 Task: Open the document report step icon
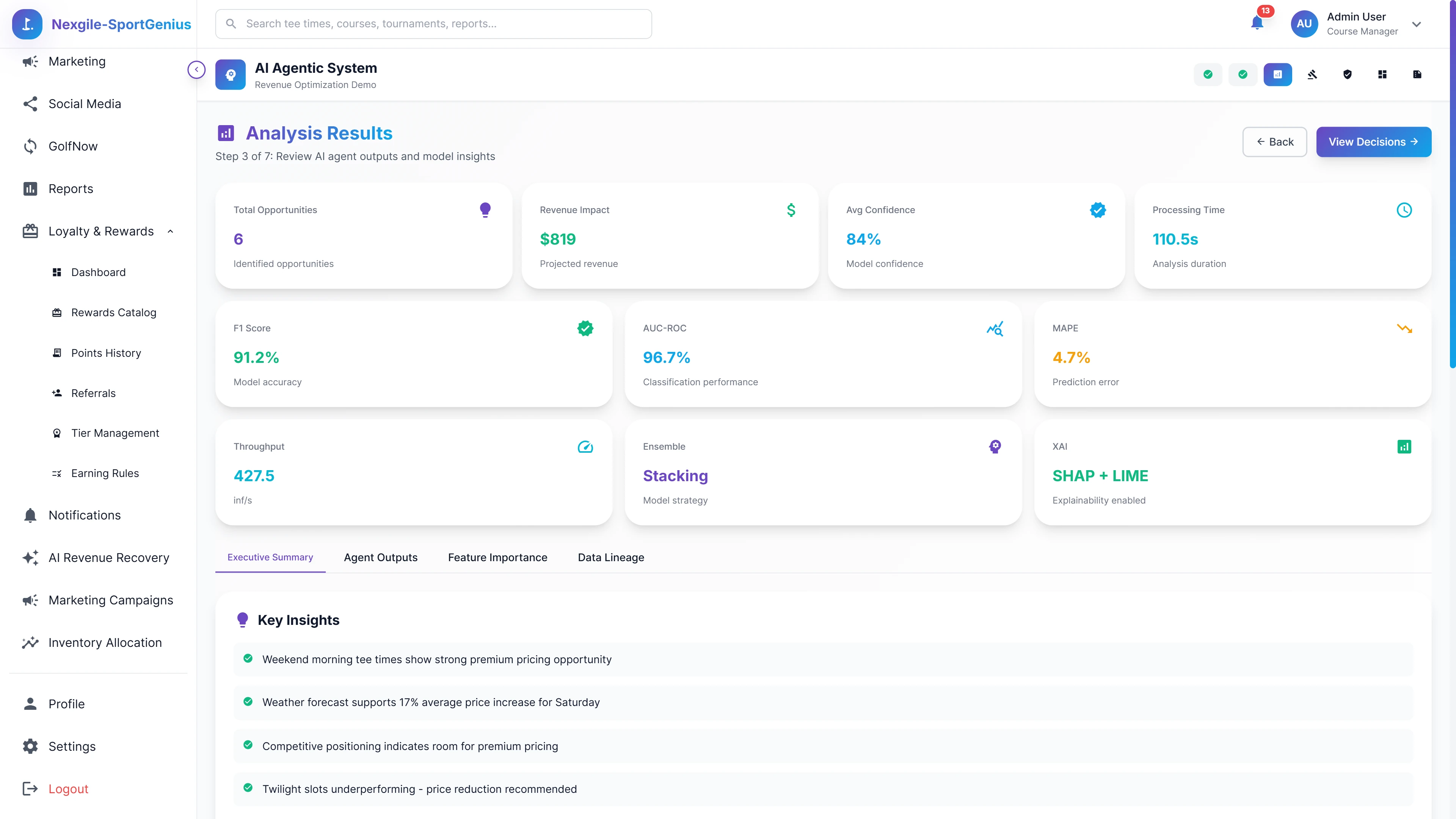[1417, 74]
